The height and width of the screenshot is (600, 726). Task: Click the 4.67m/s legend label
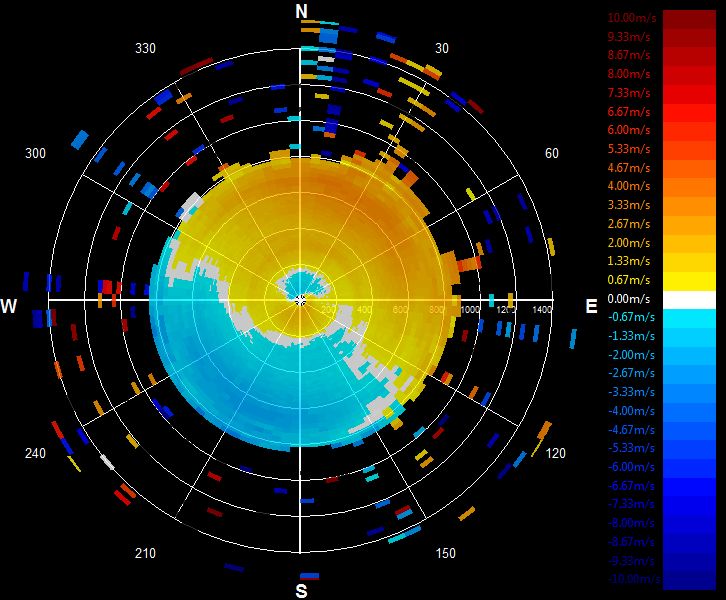[x=629, y=168]
